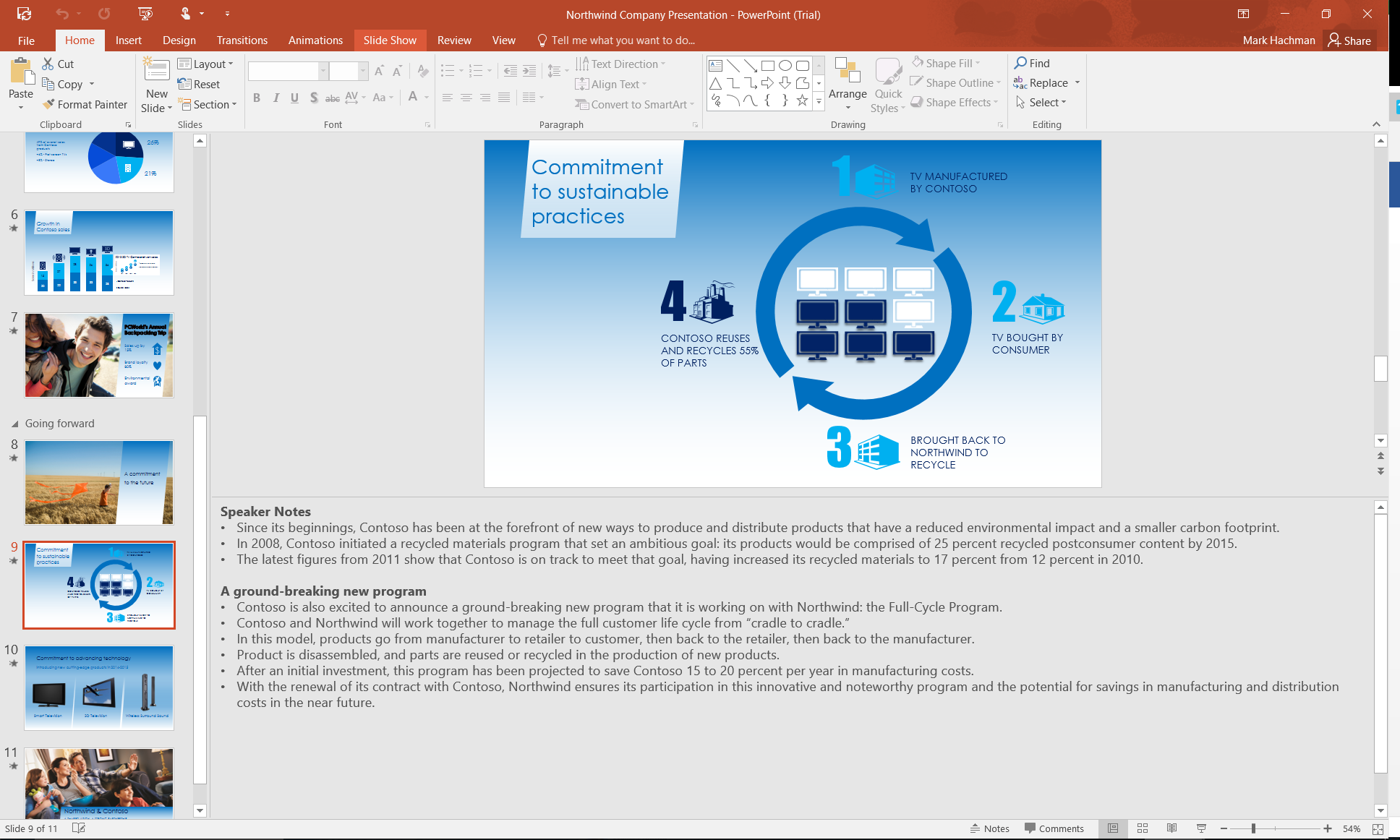Open the Insert tab
Screen dimensions: 1400x840
click(x=128, y=40)
